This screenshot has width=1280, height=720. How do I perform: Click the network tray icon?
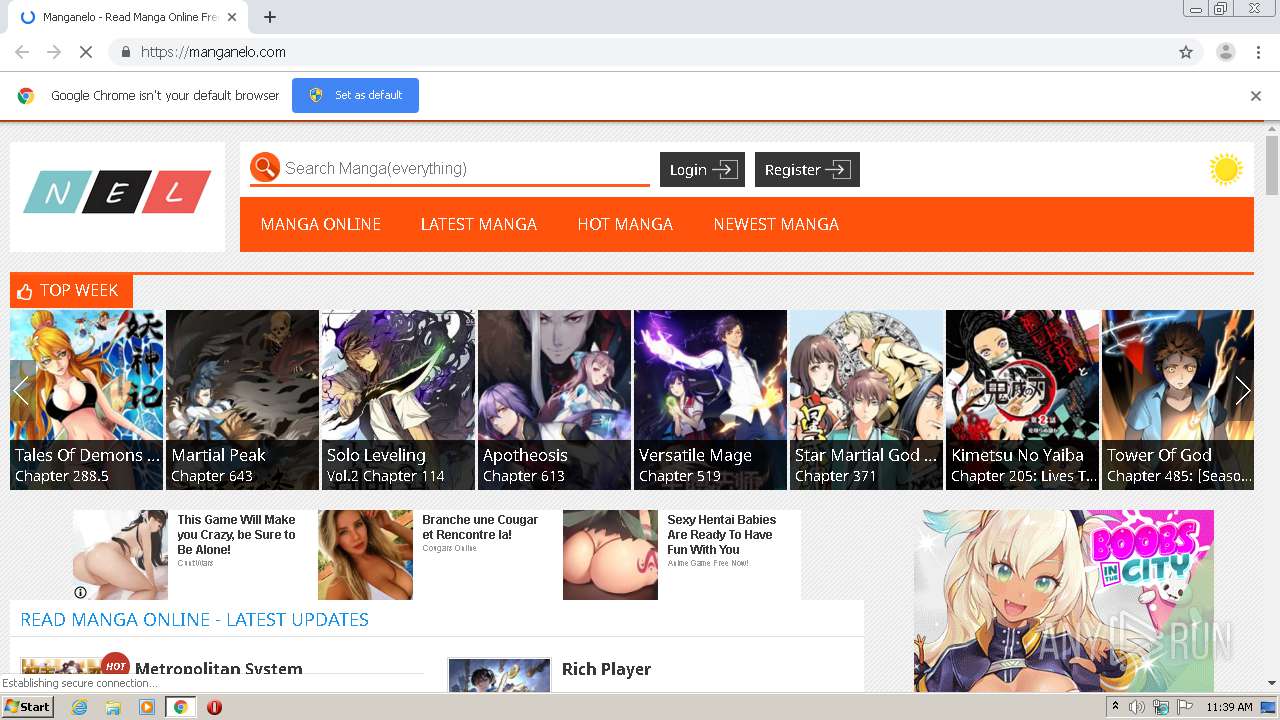pyautogui.click(x=1161, y=707)
